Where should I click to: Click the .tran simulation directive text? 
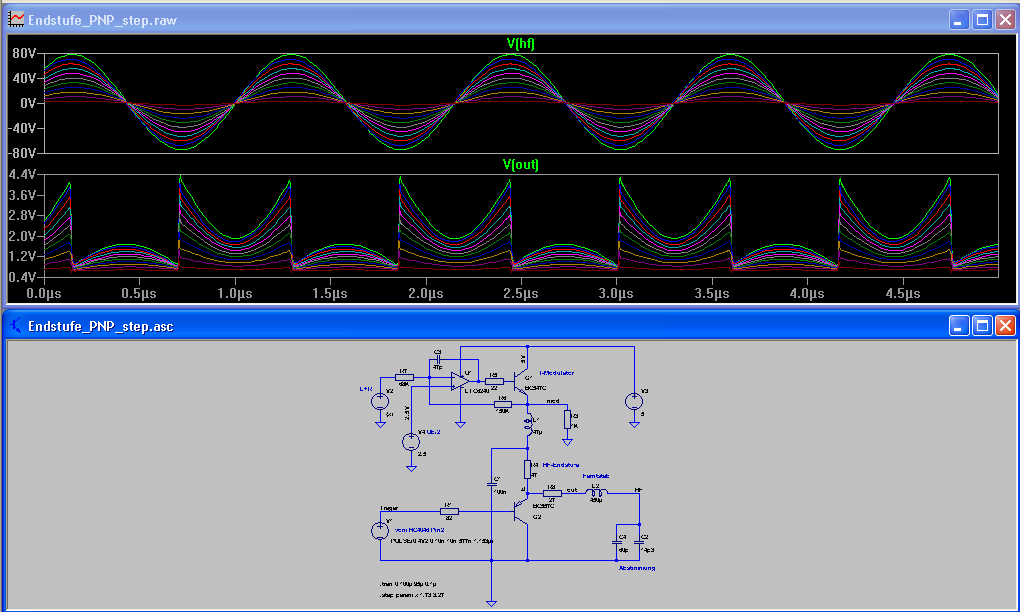[x=408, y=584]
